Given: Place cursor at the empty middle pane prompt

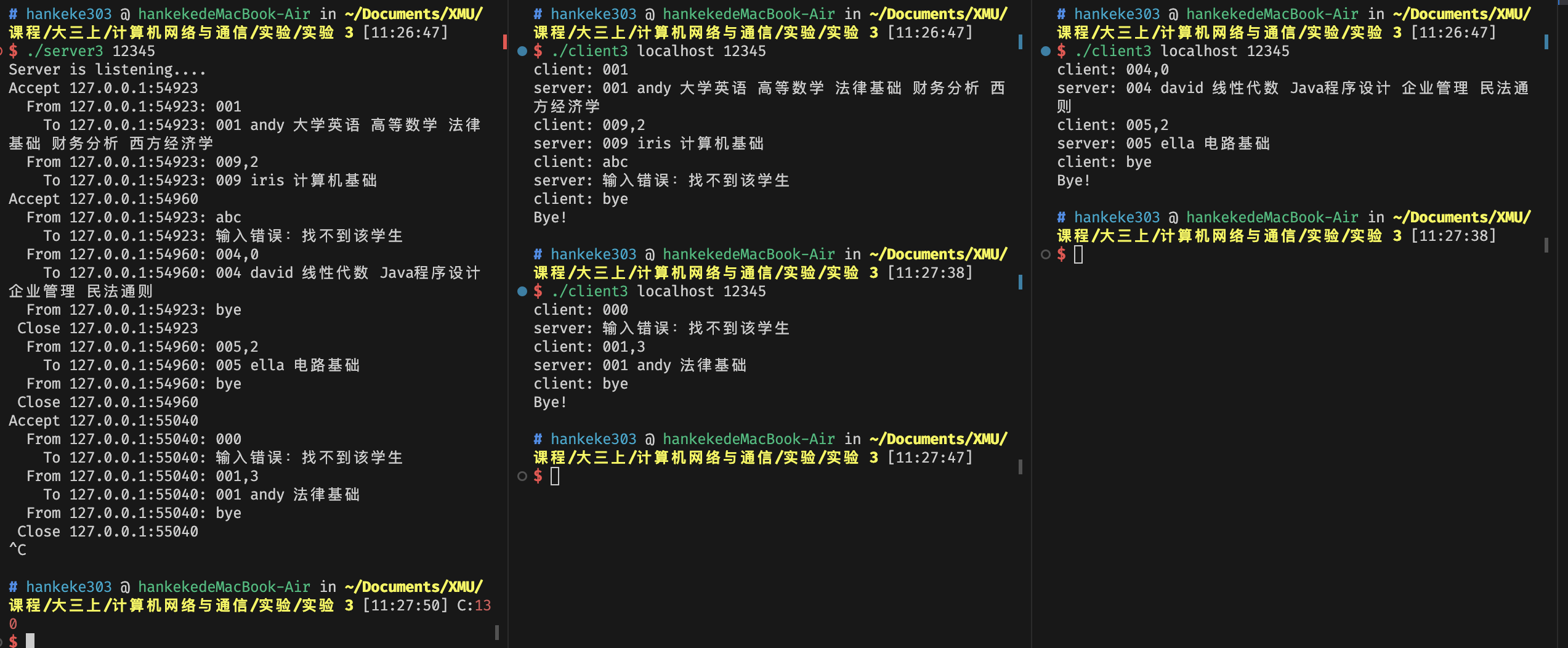Looking at the screenshot, I should pos(554,476).
